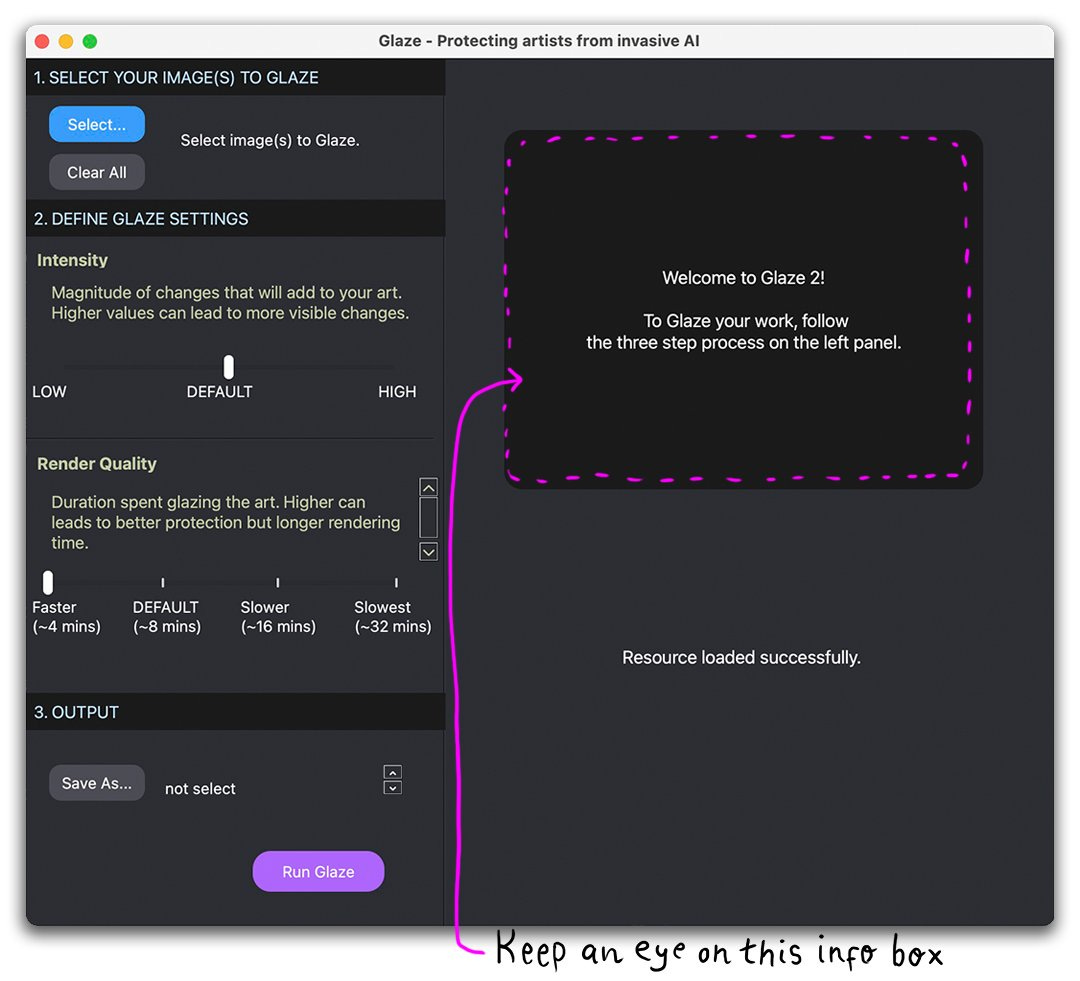
Task: Click the 'Slower (~16 mins)' label
Action: click(x=278, y=617)
